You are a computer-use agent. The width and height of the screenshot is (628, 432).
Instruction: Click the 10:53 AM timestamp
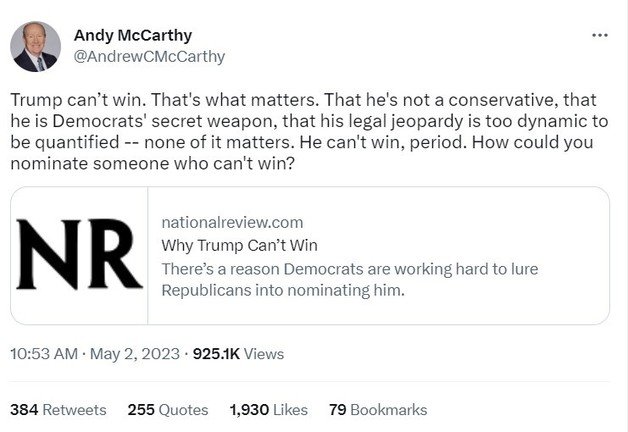coord(45,353)
